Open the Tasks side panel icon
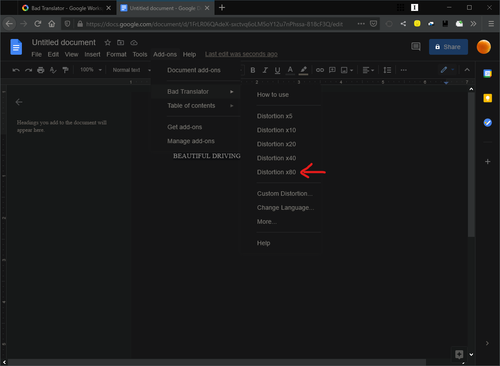This screenshot has width=500, height=366. click(487, 123)
